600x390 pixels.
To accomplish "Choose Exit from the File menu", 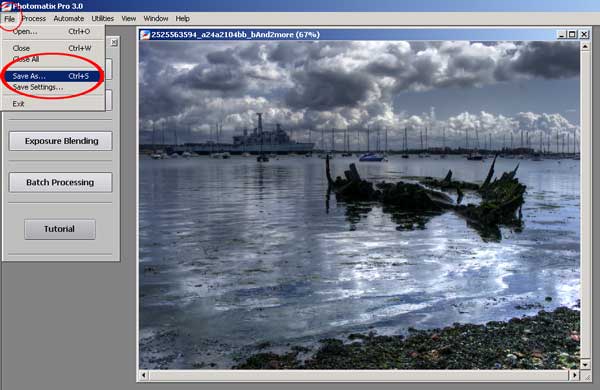I will coord(53,104).
